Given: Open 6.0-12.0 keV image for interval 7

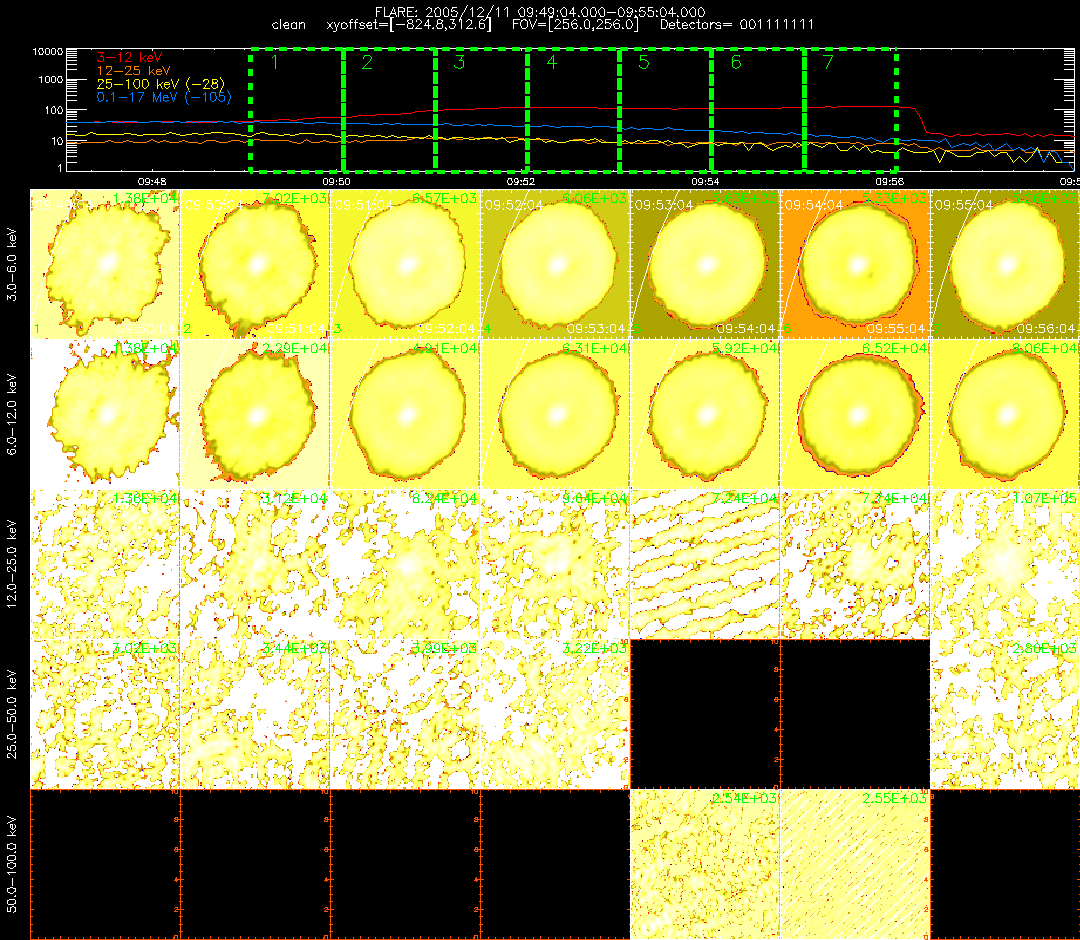Looking at the screenshot, I should coord(1005,414).
